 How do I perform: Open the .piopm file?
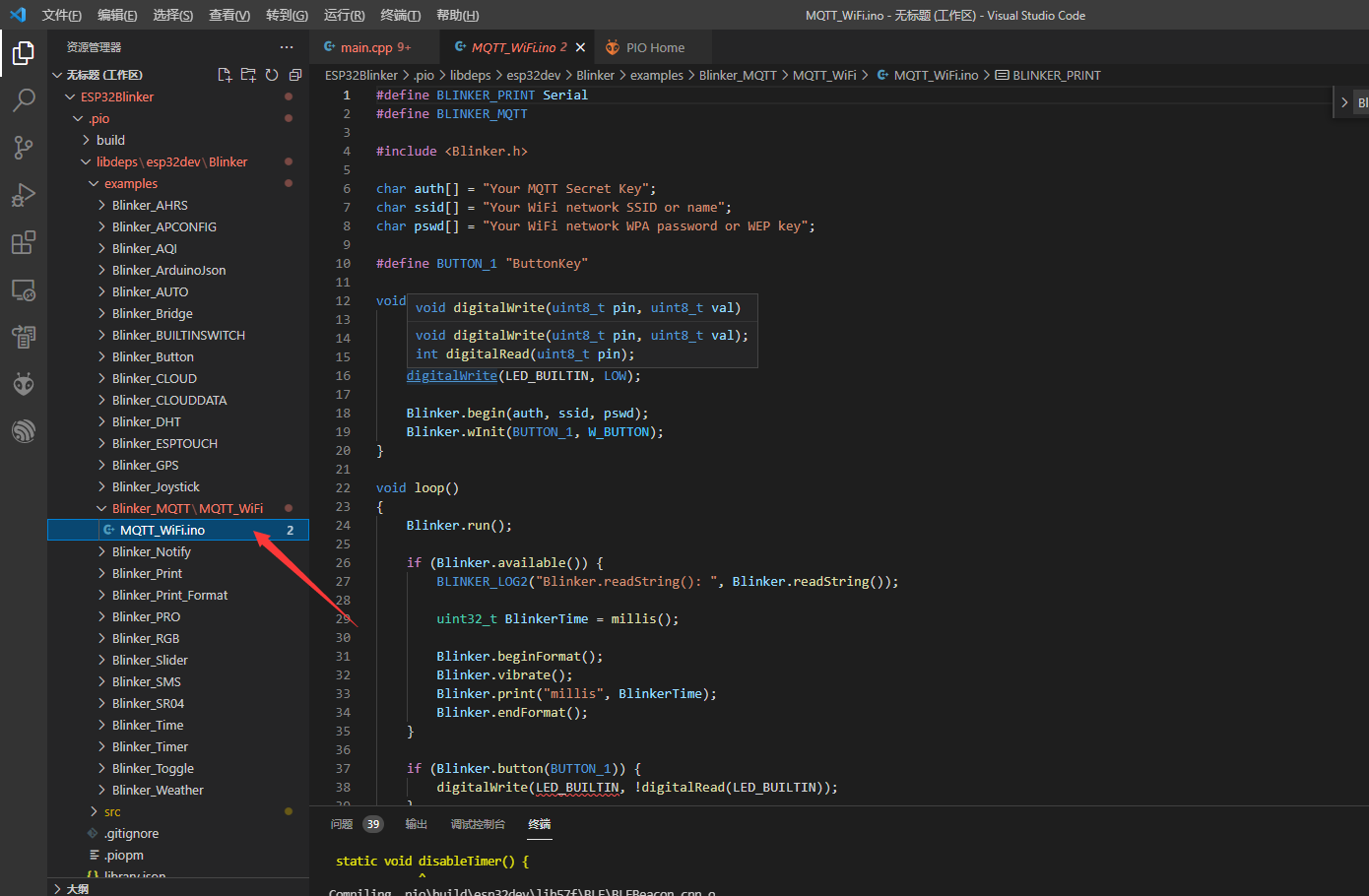pos(178,855)
